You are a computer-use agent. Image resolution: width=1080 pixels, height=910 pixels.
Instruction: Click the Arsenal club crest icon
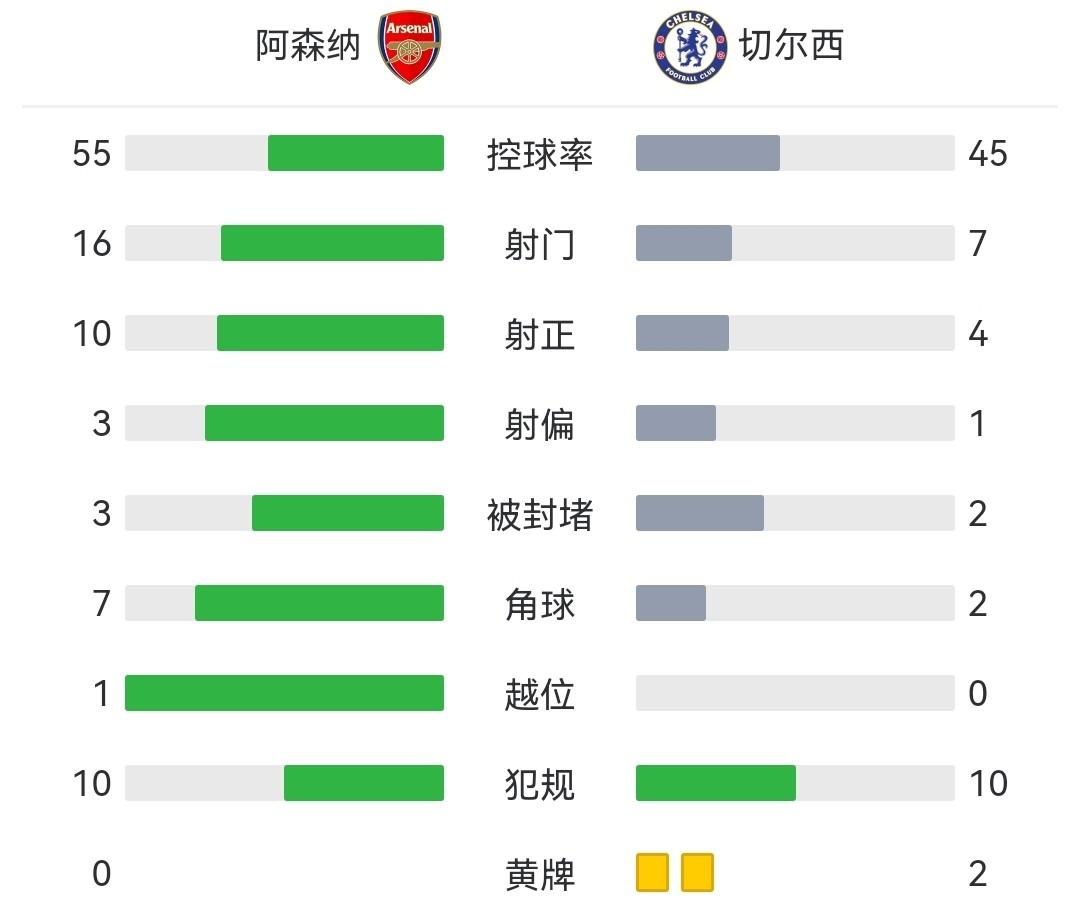coord(410,47)
